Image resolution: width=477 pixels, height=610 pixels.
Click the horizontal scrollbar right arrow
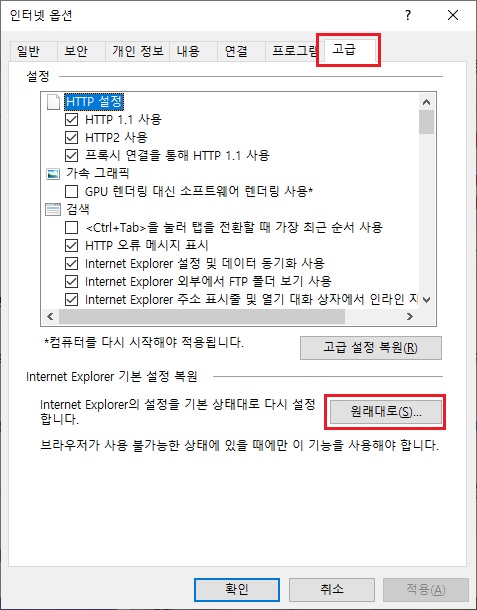(409, 317)
